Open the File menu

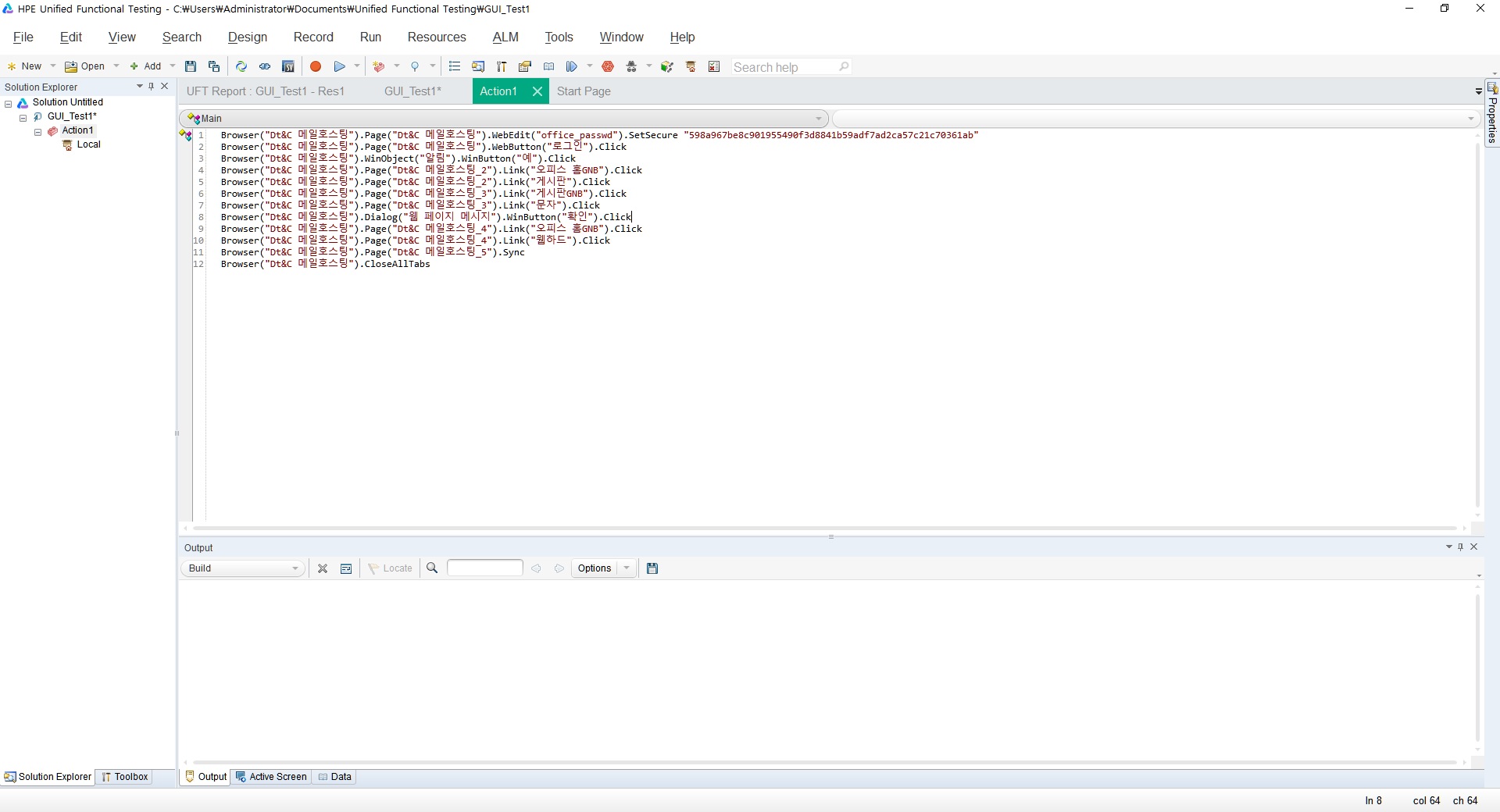point(23,37)
